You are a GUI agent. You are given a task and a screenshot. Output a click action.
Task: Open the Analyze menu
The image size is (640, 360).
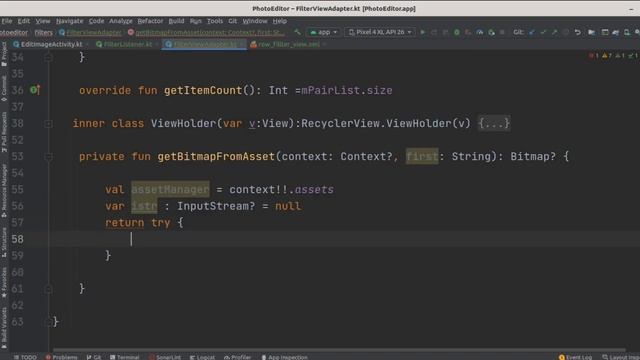pyautogui.click(x=120, y=21)
